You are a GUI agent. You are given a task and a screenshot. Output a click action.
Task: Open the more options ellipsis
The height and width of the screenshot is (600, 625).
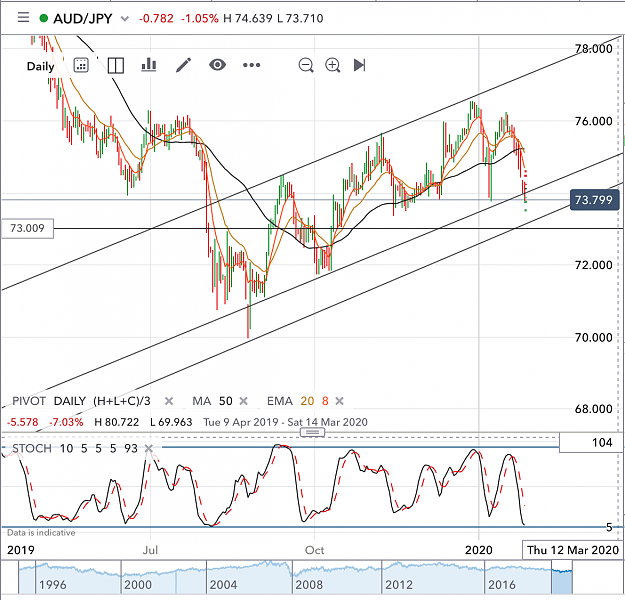[x=252, y=65]
